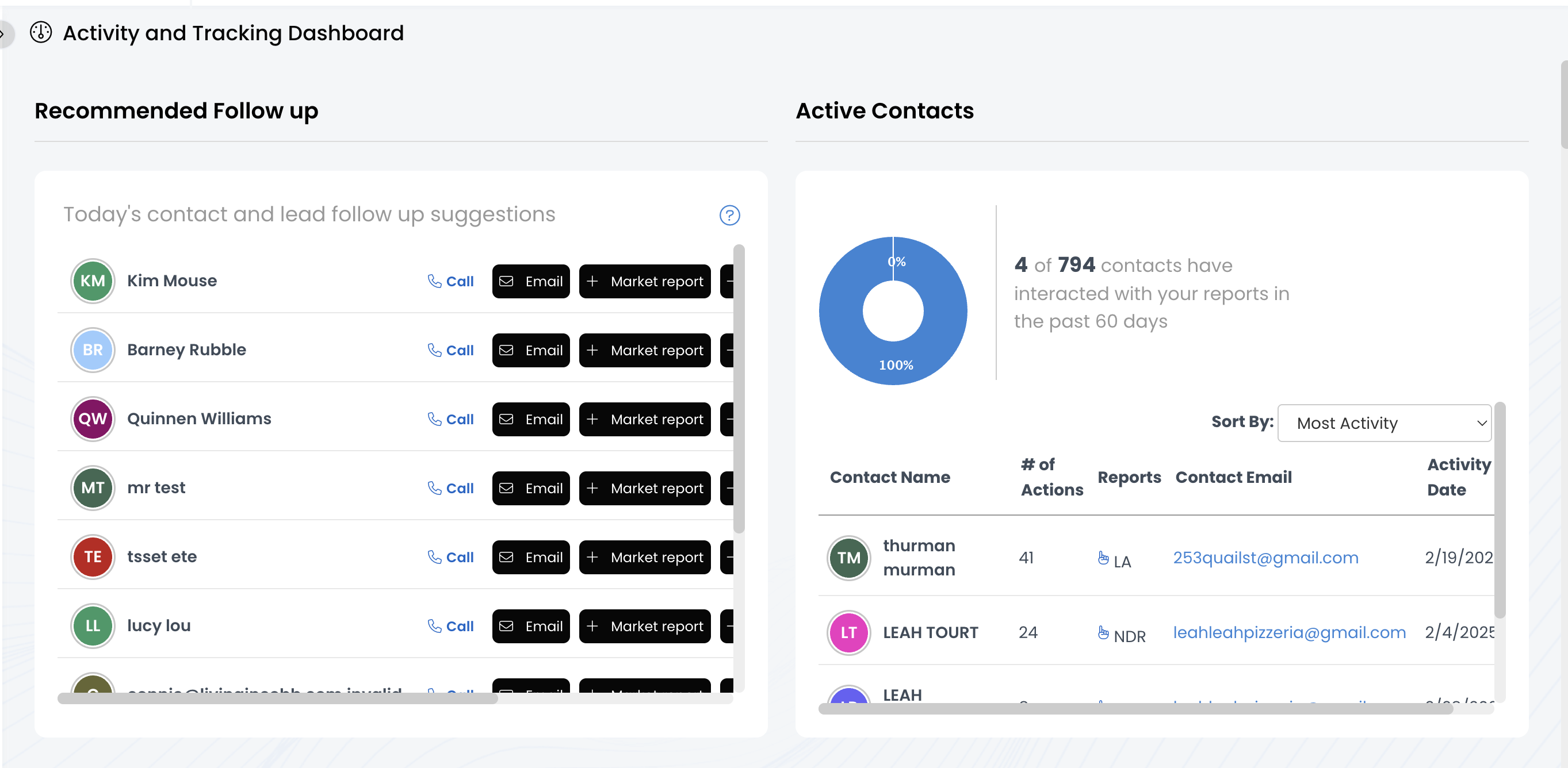Call tsset ete
Screen dimensions: 1568x768
[450, 557]
